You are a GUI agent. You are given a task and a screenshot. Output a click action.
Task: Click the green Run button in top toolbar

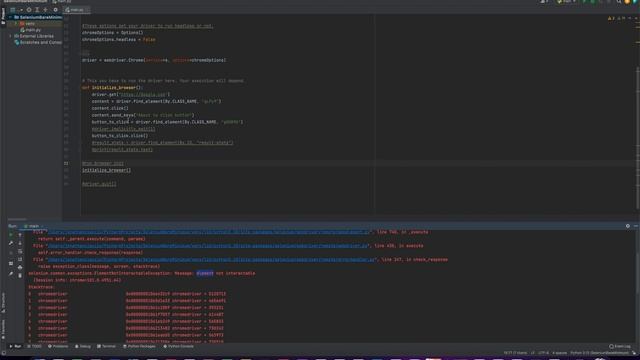click(584, 2)
